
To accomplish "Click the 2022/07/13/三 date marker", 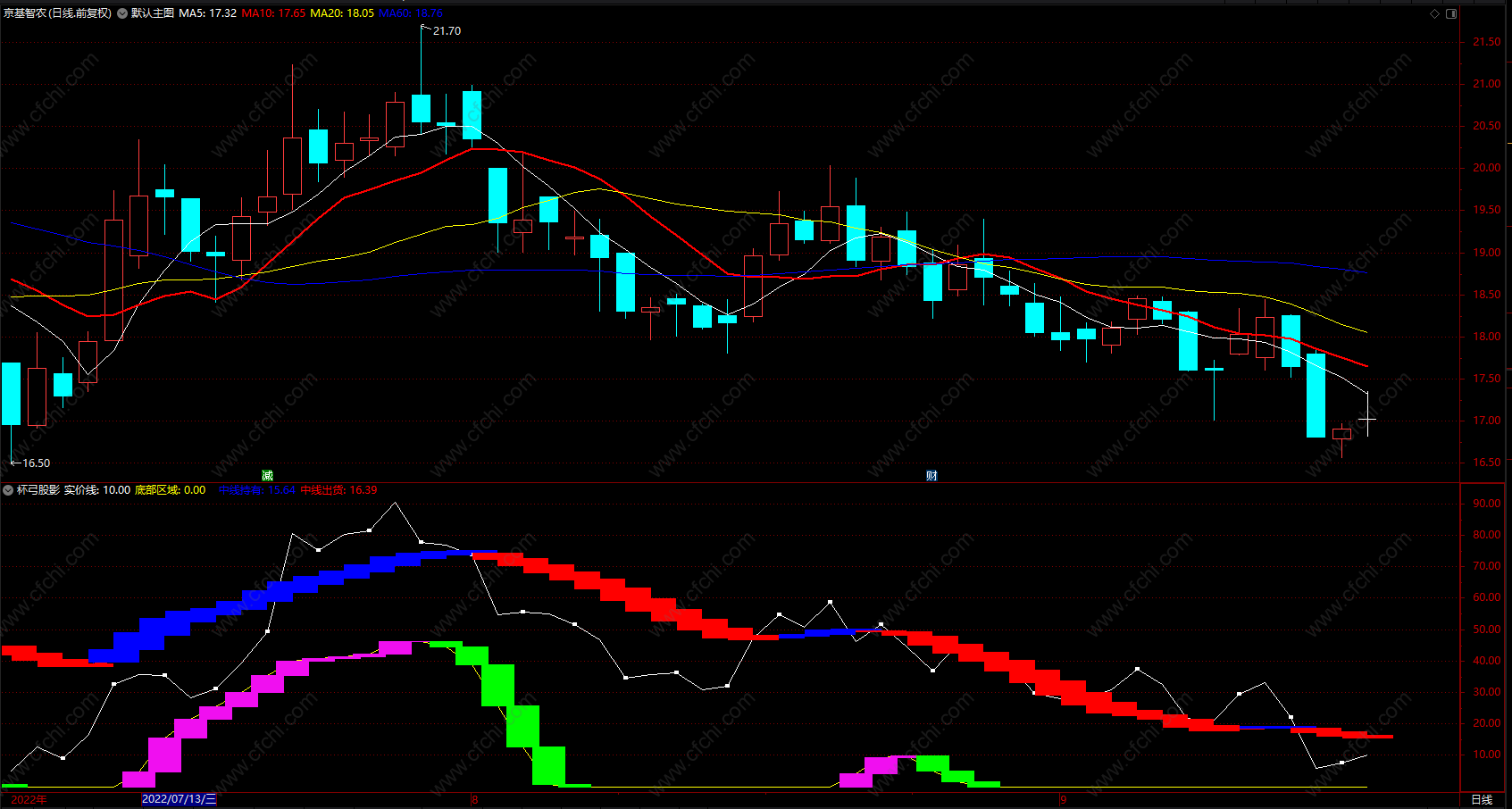I will click(180, 799).
